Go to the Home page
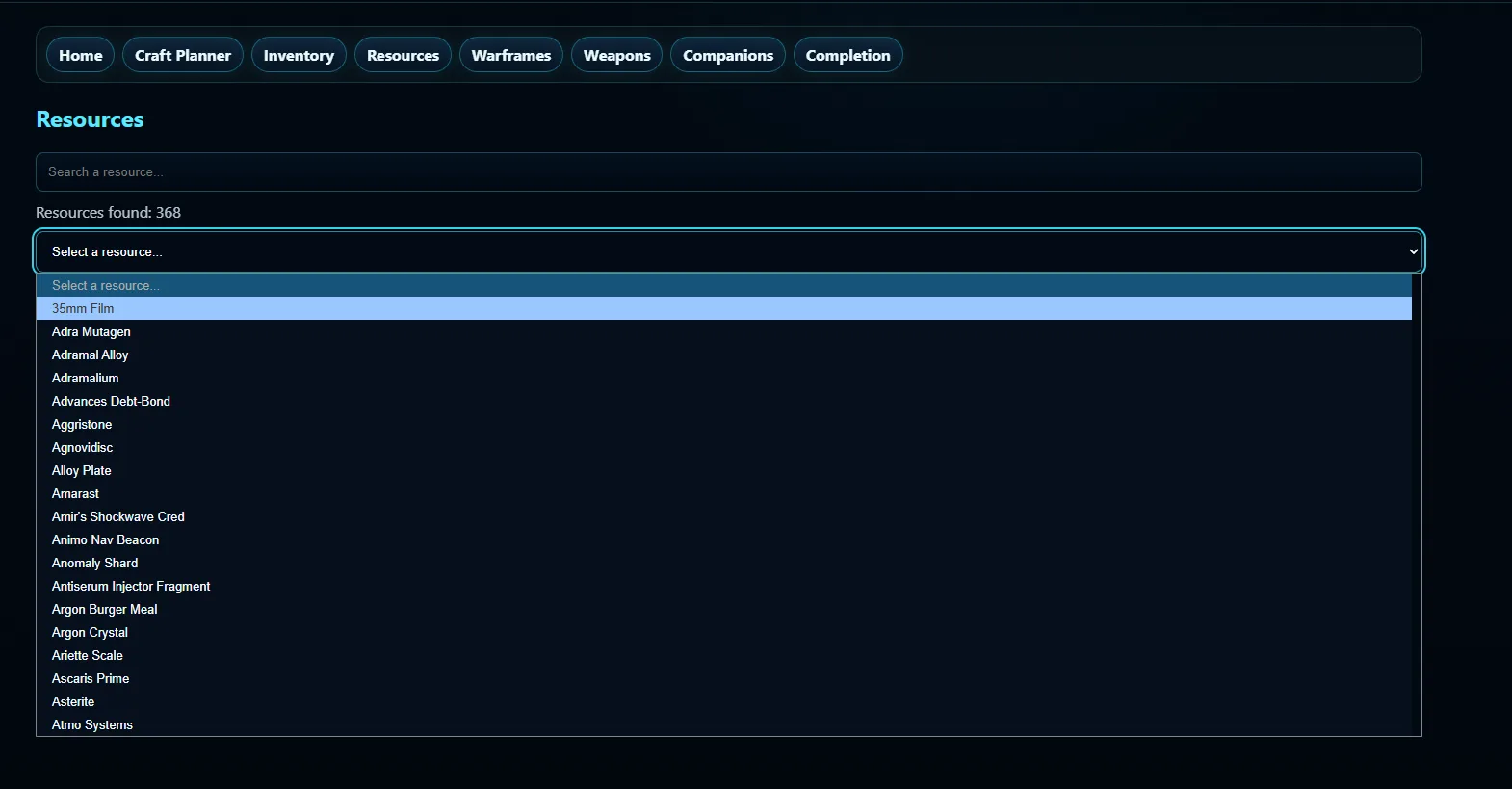Viewport: 1512px width, 789px height. pyautogui.click(x=81, y=55)
